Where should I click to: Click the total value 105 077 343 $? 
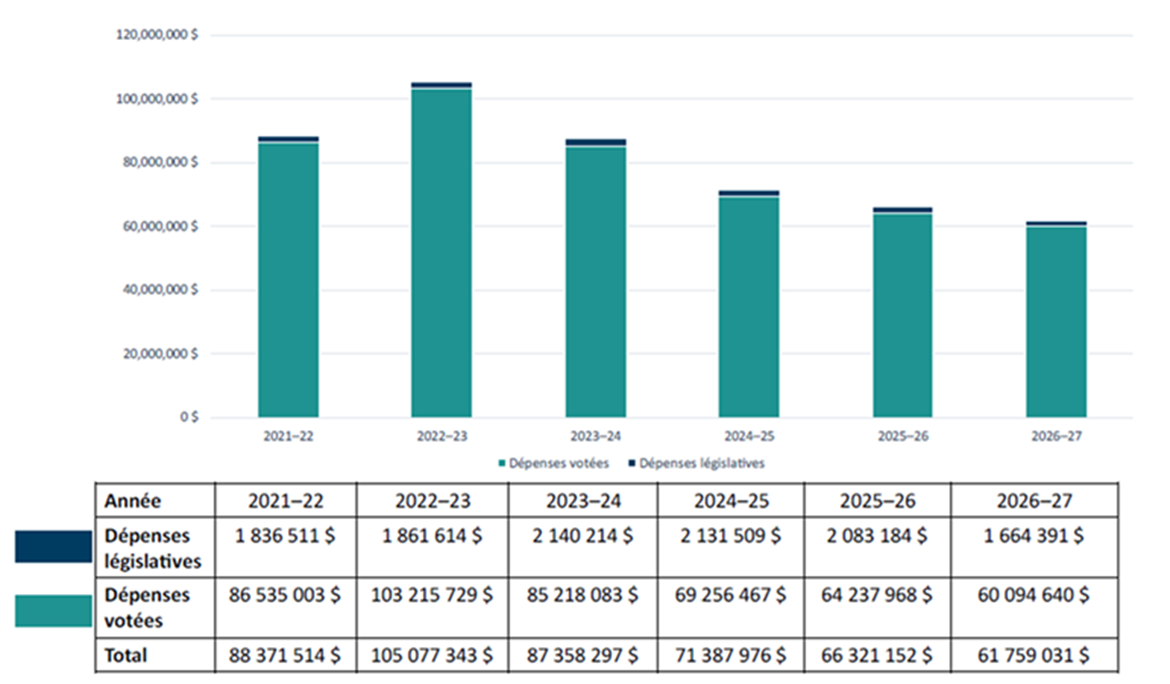pos(431,655)
